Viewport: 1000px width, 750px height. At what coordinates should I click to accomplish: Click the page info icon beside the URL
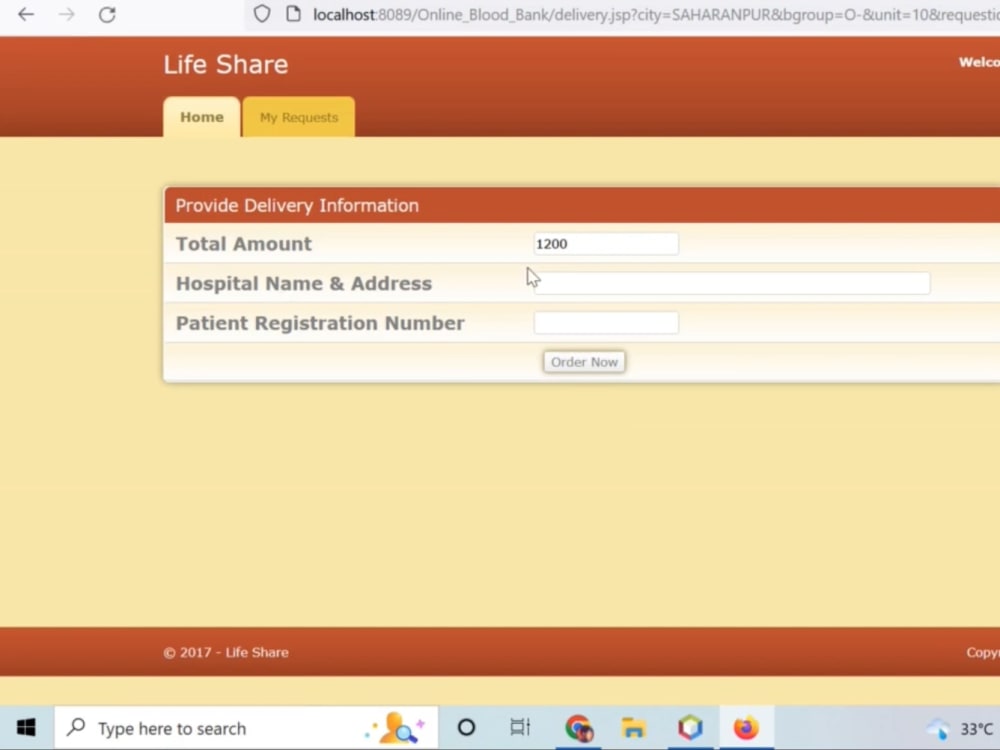[291, 15]
